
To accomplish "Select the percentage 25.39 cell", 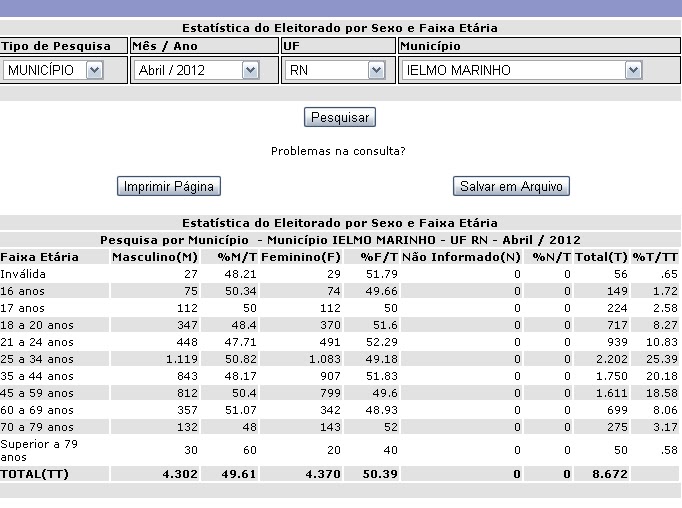I will tap(662, 359).
